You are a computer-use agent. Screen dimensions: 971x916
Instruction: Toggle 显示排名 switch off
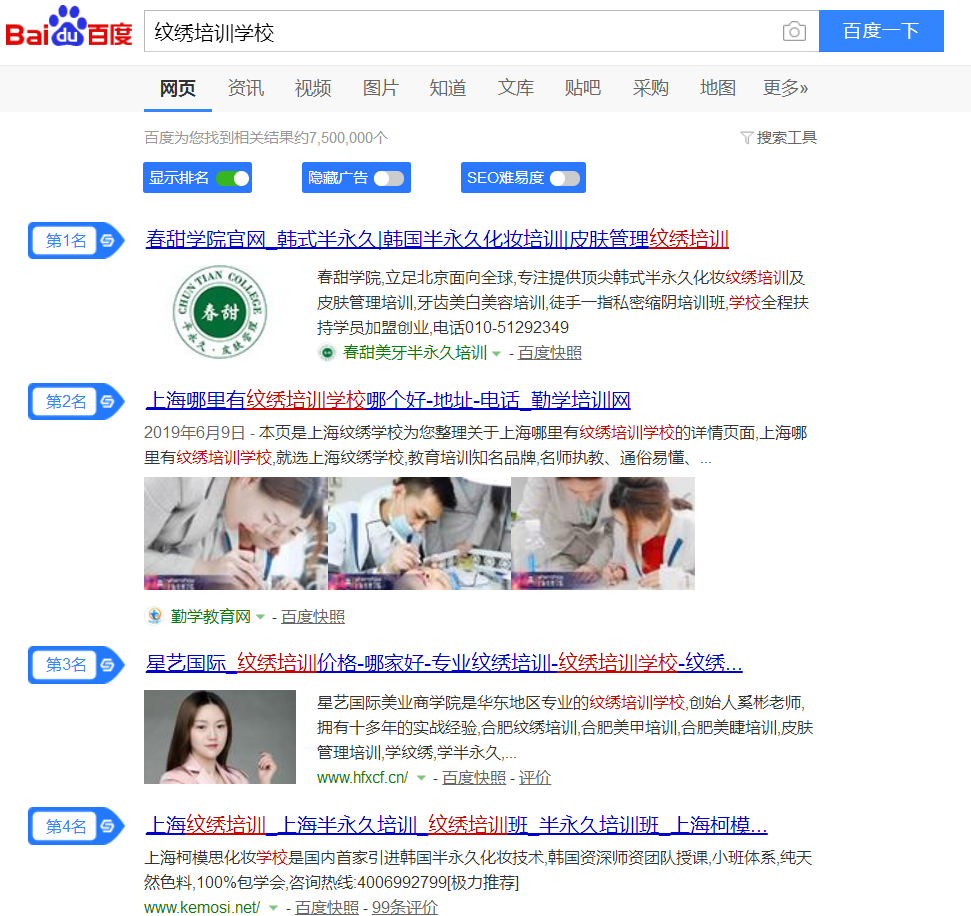pos(233,178)
